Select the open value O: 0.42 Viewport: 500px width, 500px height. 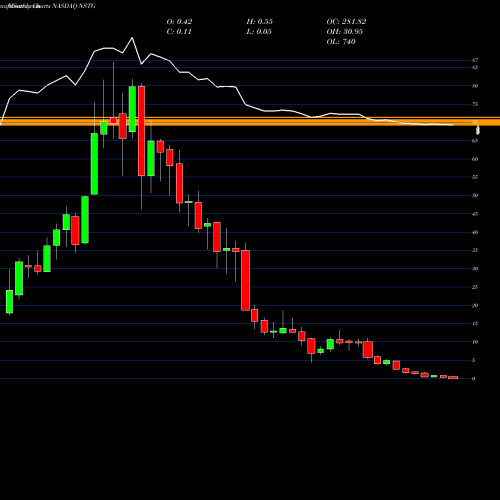click(x=179, y=22)
